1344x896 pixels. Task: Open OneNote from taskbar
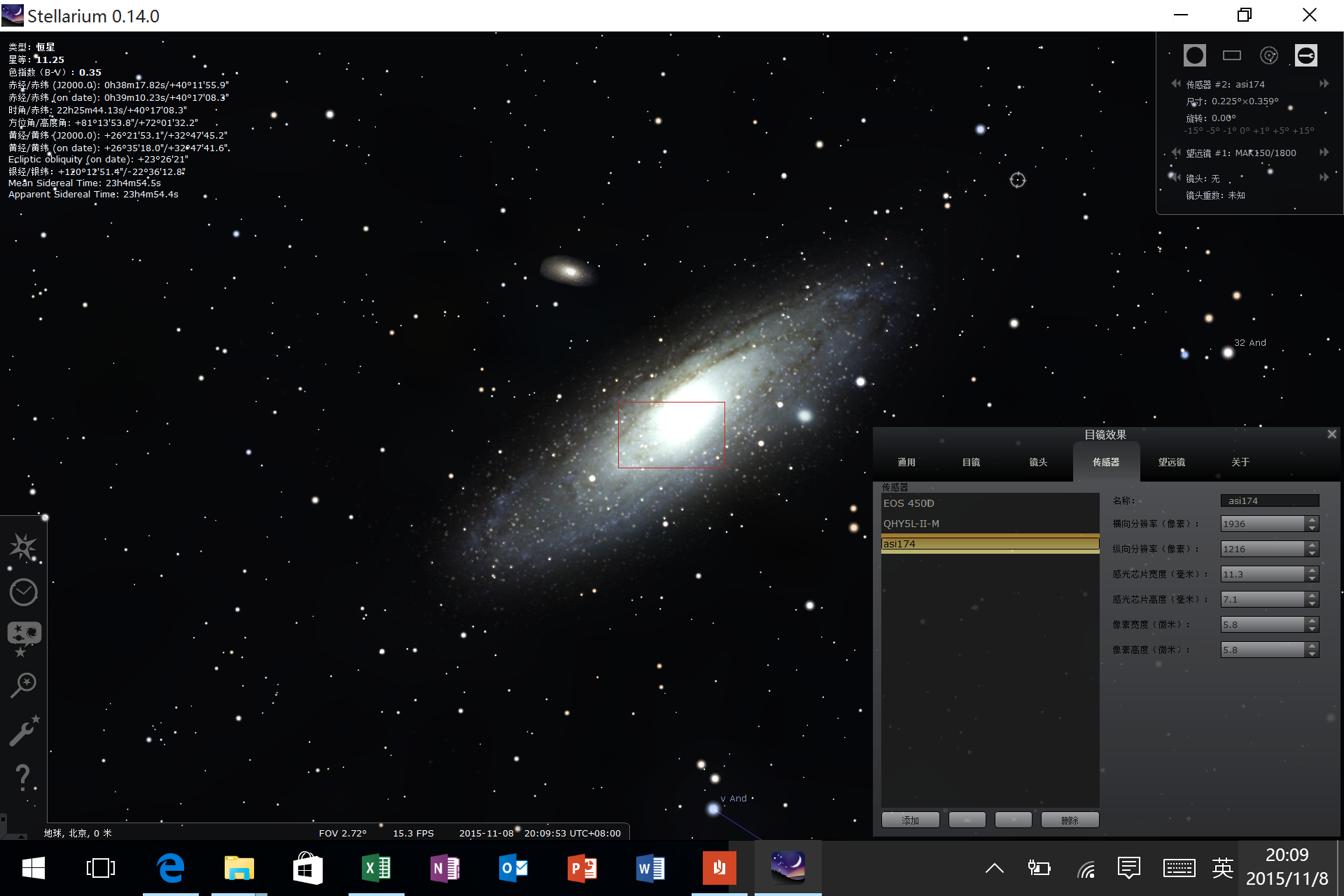point(445,868)
